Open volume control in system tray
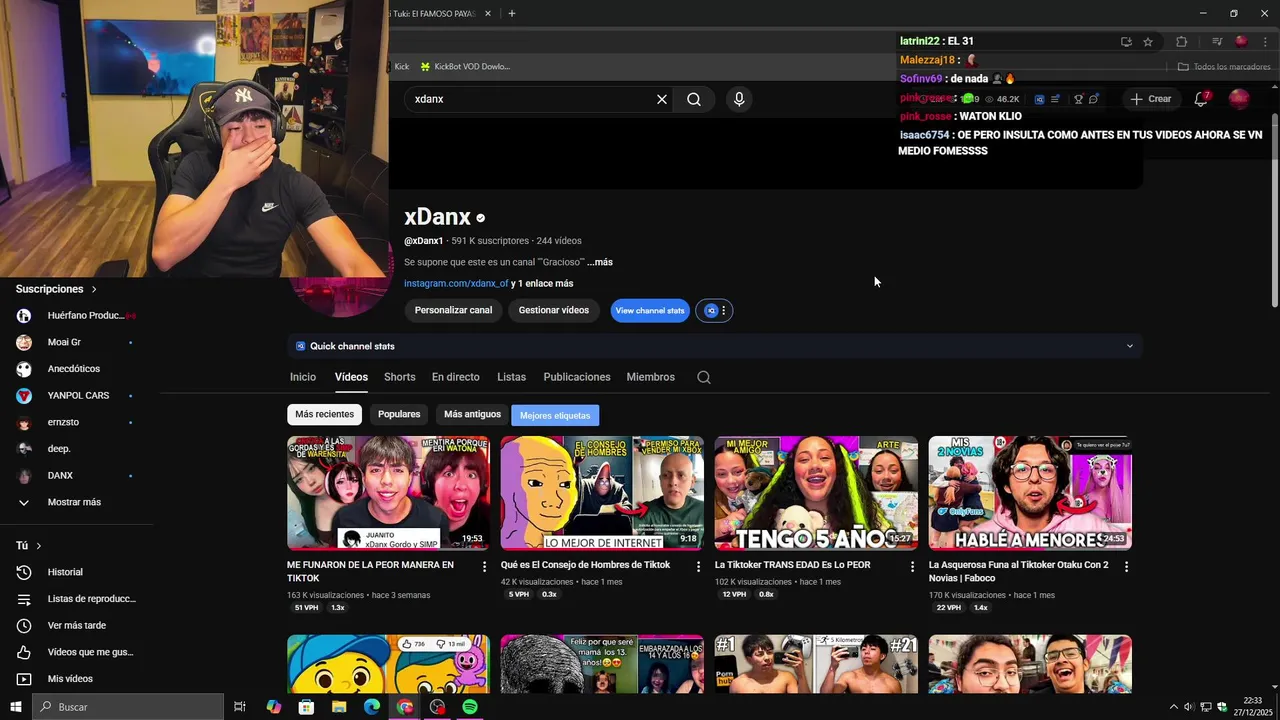The height and width of the screenshot is (720, 1280). [x=1189, y=707]
